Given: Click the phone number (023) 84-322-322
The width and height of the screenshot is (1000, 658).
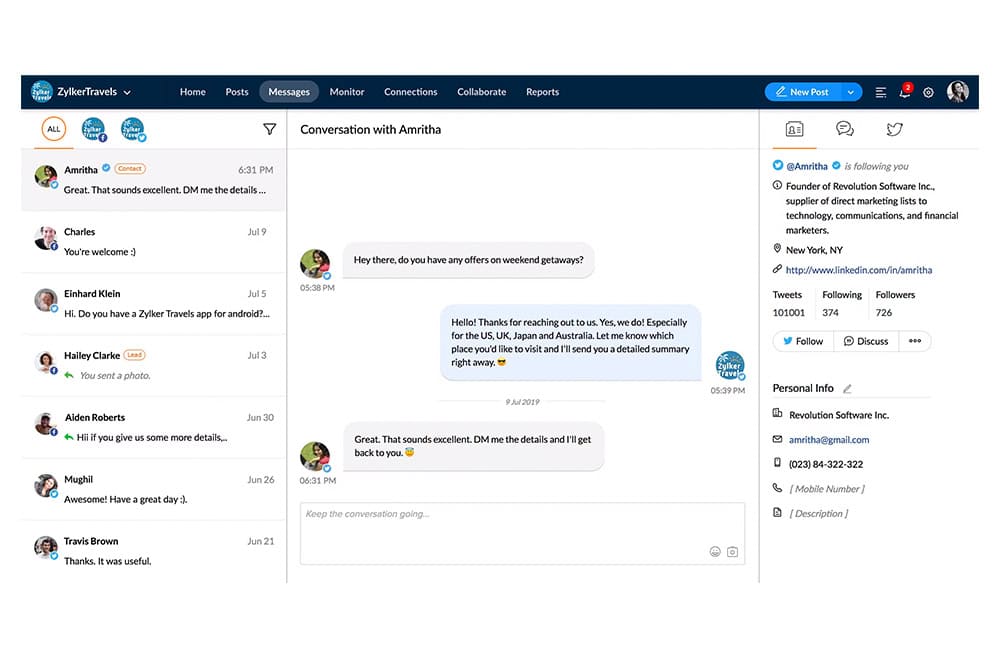Looking at the screenshot, I should [x=826, y=465].
